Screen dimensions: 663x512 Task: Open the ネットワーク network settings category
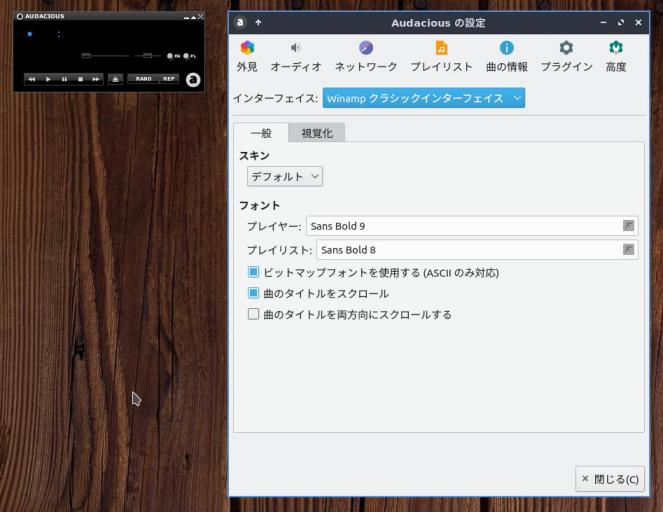click(x=366, y=56)
